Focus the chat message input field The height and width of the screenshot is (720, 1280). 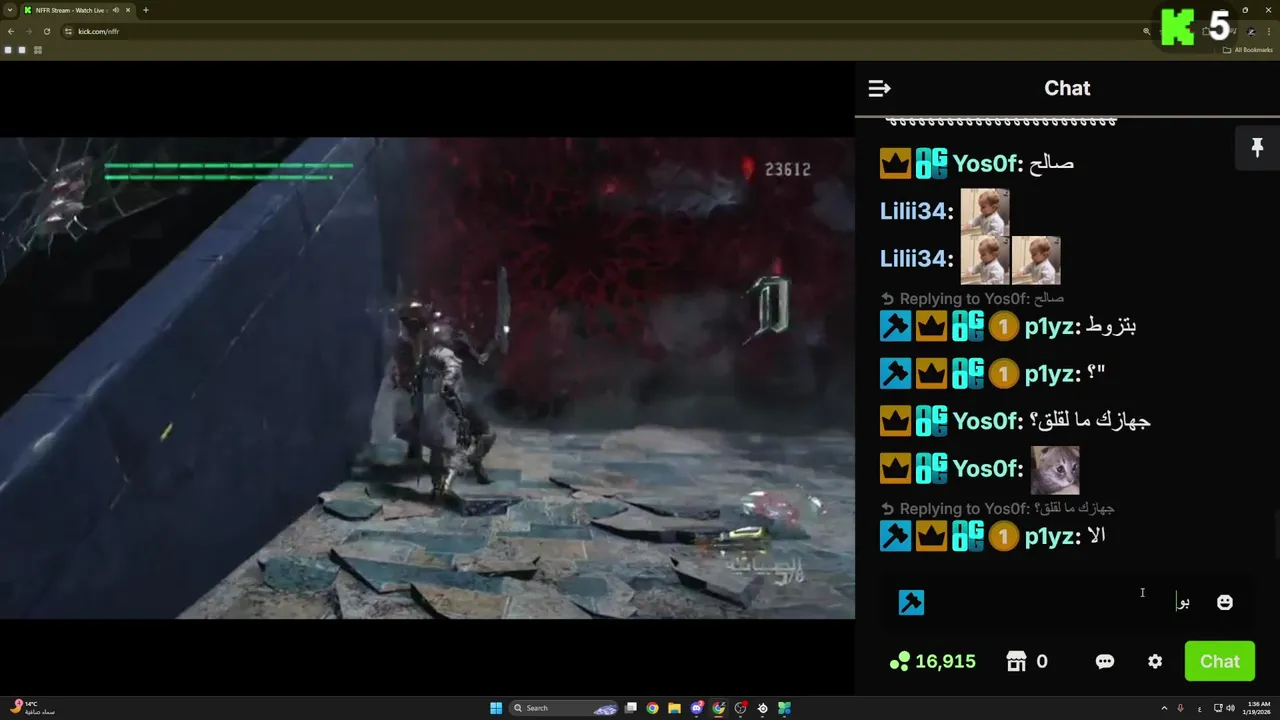(x=1065, y=602)
